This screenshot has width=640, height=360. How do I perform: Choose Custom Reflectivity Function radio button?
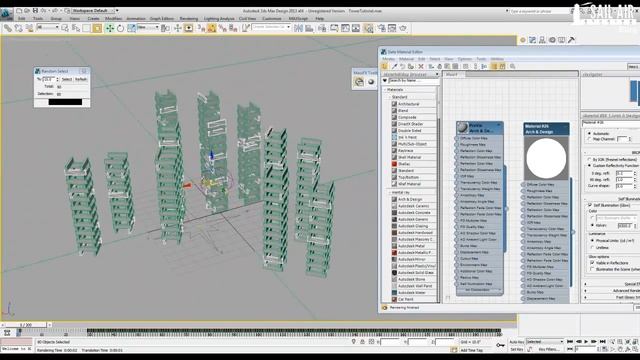click(x=589, y=166)
